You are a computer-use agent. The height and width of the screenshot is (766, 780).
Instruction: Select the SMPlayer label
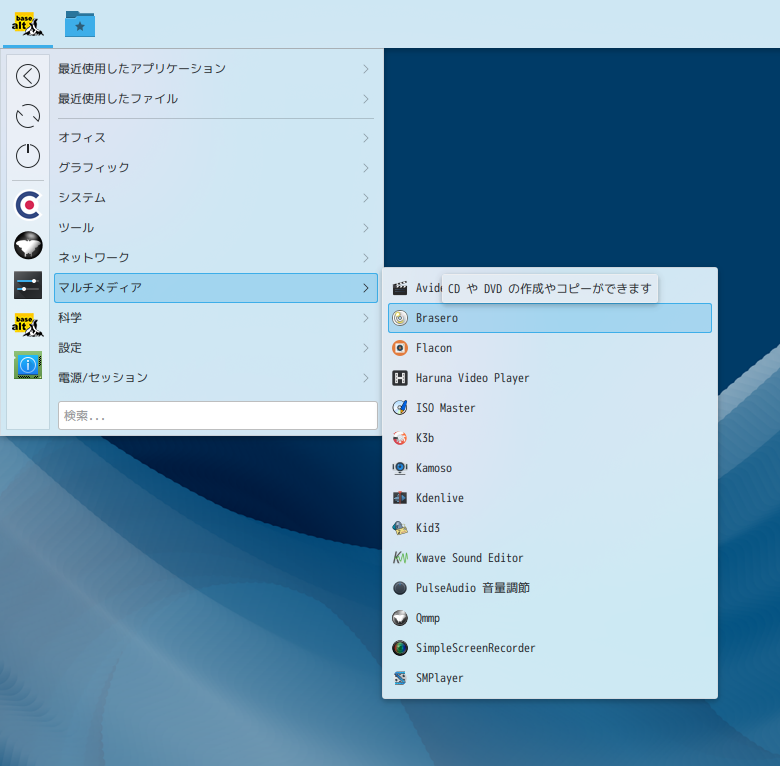pos(439,678)
